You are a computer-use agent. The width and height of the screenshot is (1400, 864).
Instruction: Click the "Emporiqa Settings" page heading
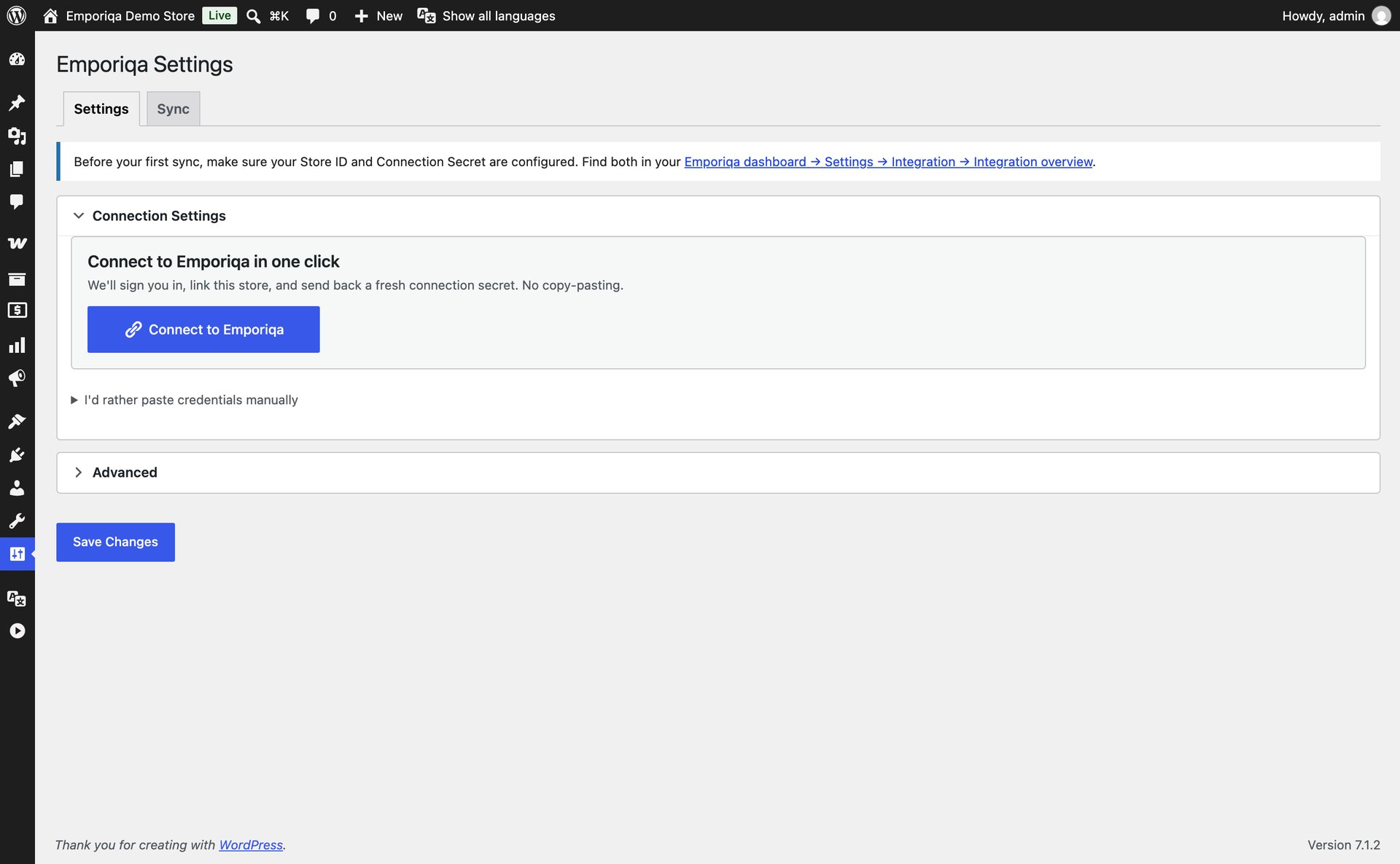pyautogui.click(x=144, y=64)
